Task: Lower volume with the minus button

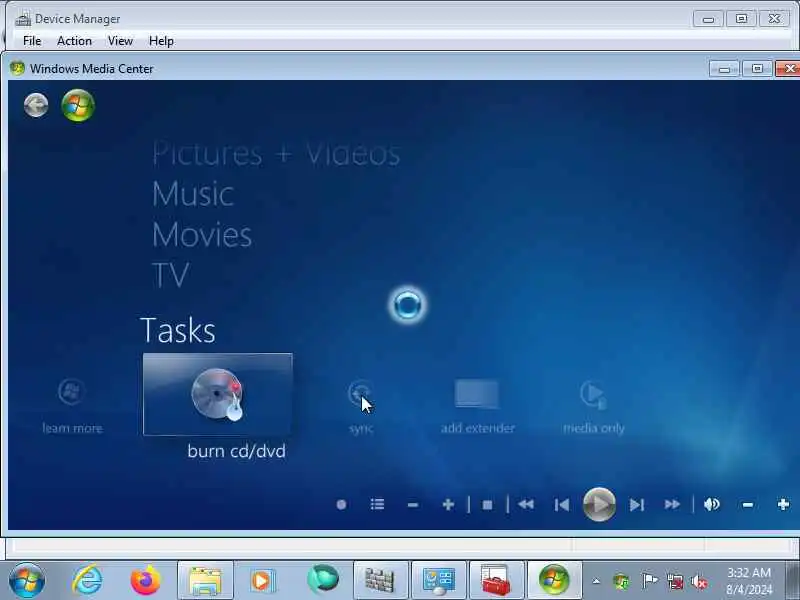Action: coord(747,505)
